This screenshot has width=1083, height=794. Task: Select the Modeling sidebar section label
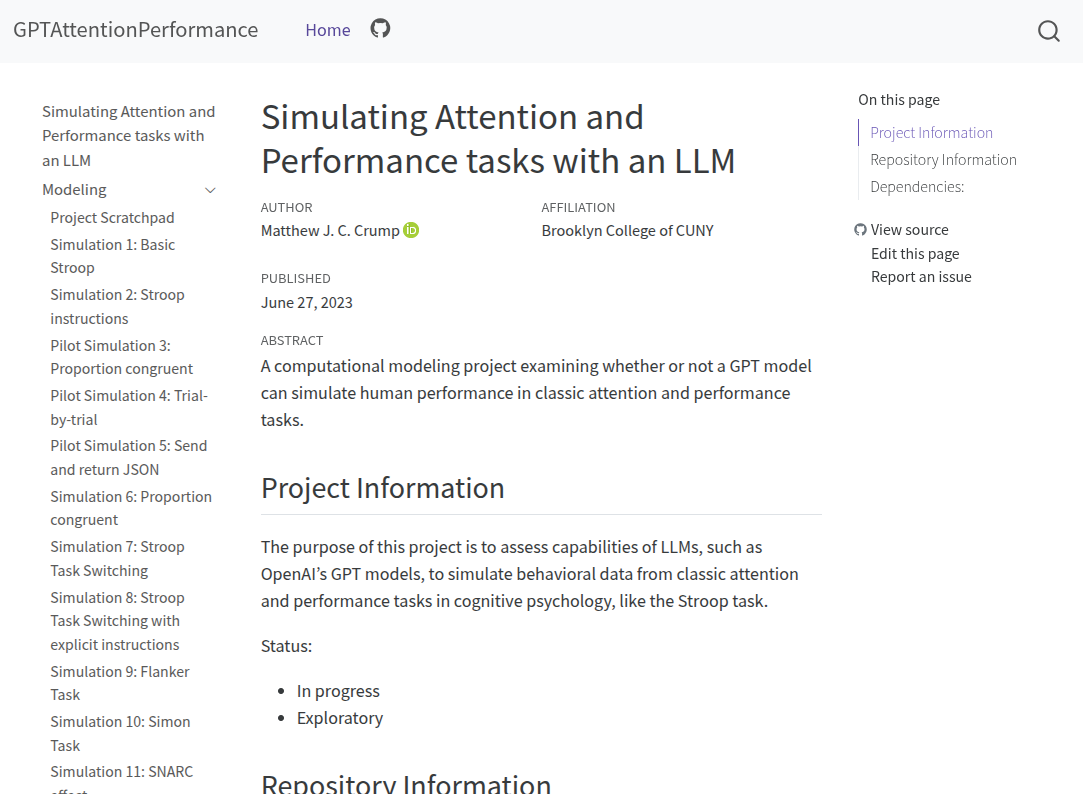[74, 190]
